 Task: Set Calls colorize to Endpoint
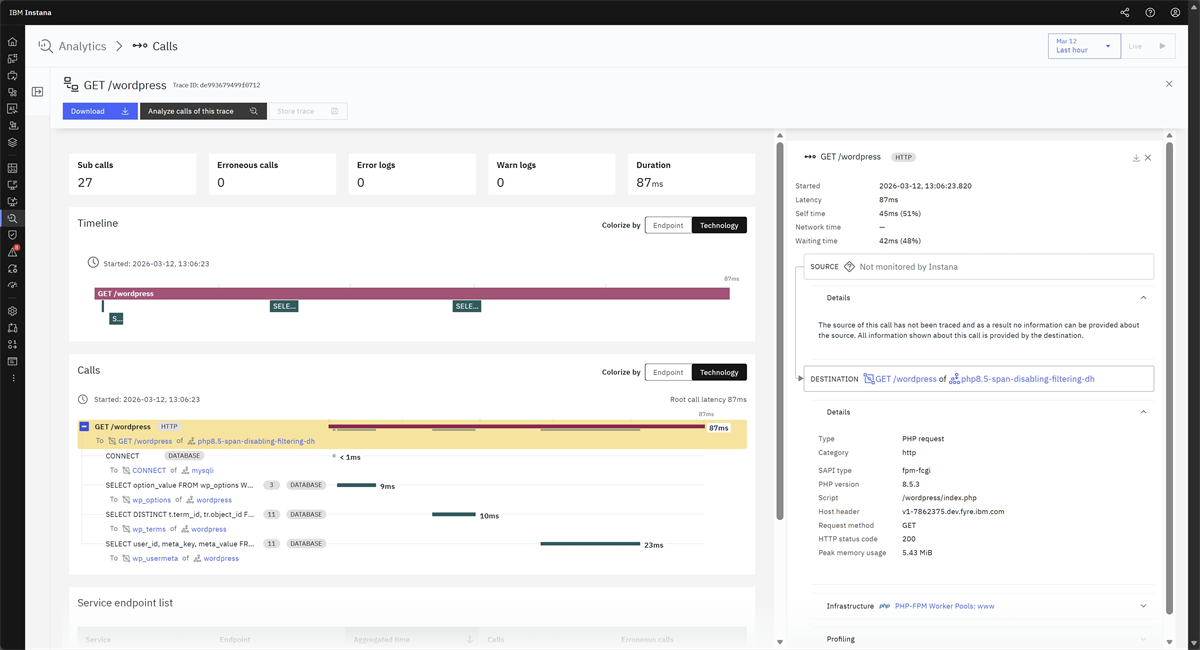pyautogui.click(x=668, y=372)
